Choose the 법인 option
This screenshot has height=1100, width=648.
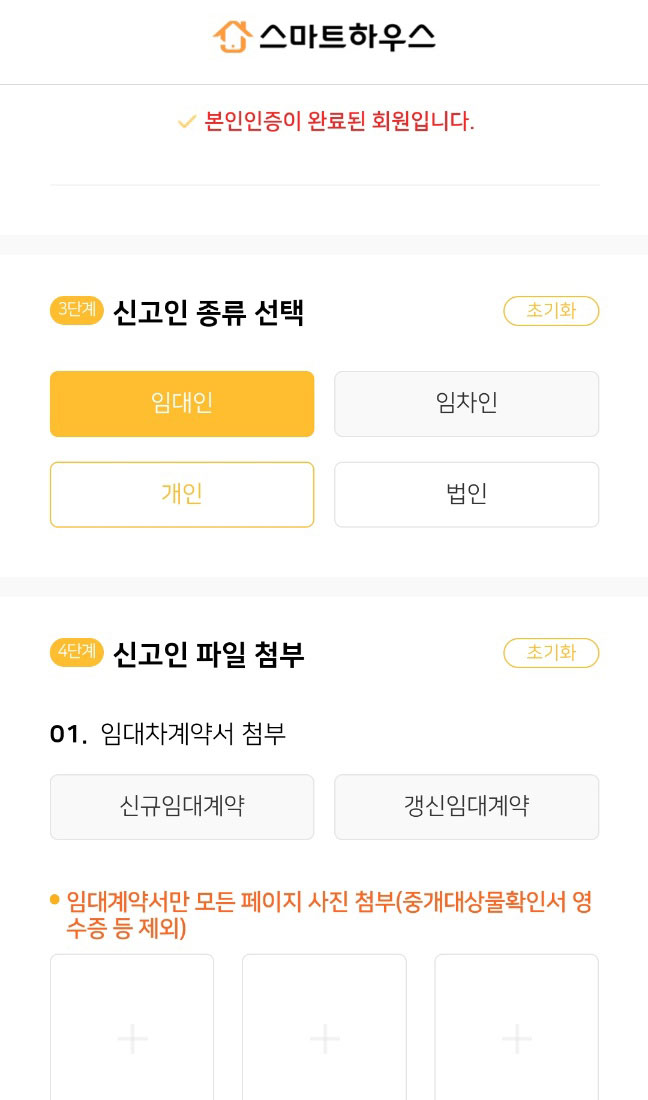pyautogui.click(x=466, y=494)
